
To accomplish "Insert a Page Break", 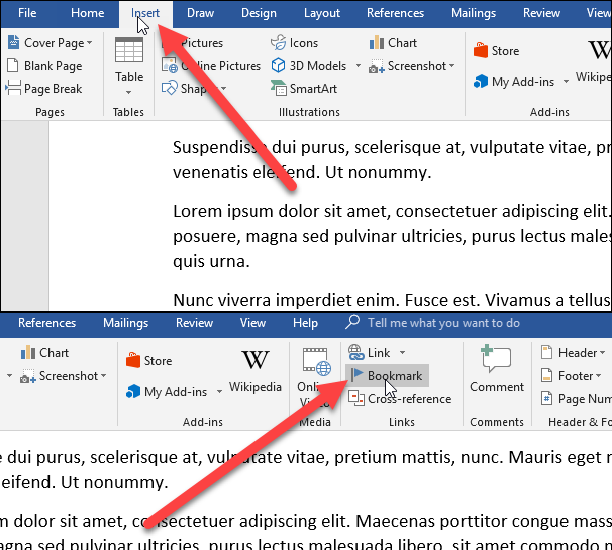I will click(x=44, y=89).
